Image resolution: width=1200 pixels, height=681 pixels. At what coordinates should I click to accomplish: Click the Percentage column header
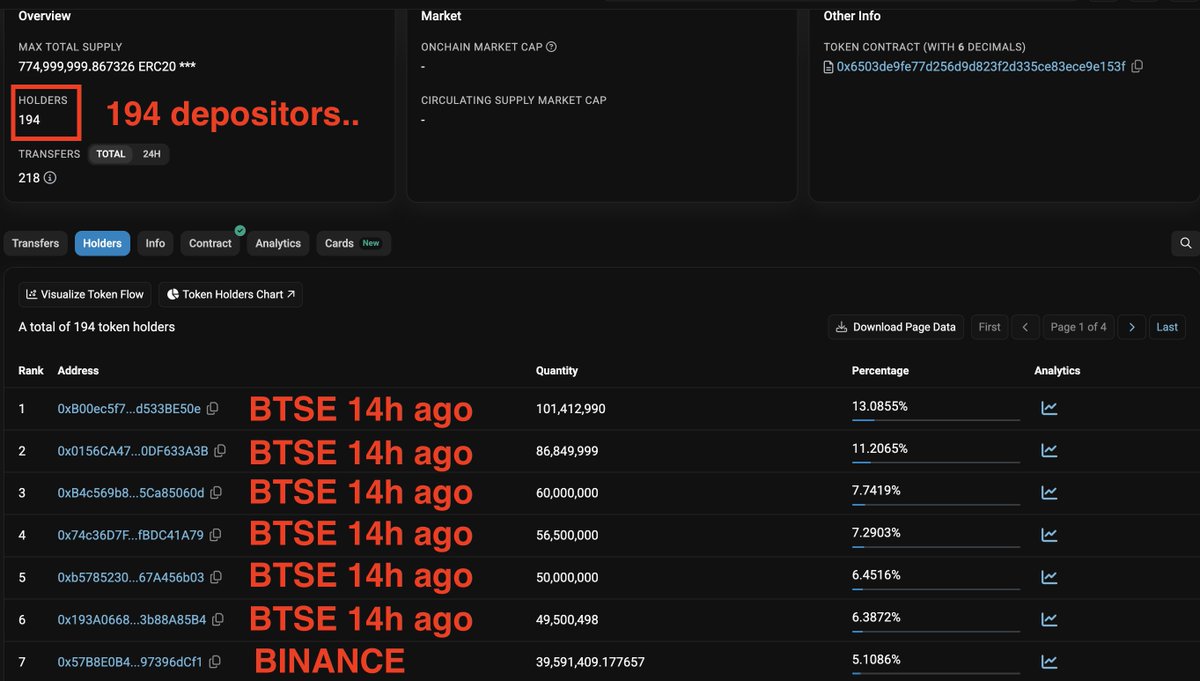coord(880,370)
